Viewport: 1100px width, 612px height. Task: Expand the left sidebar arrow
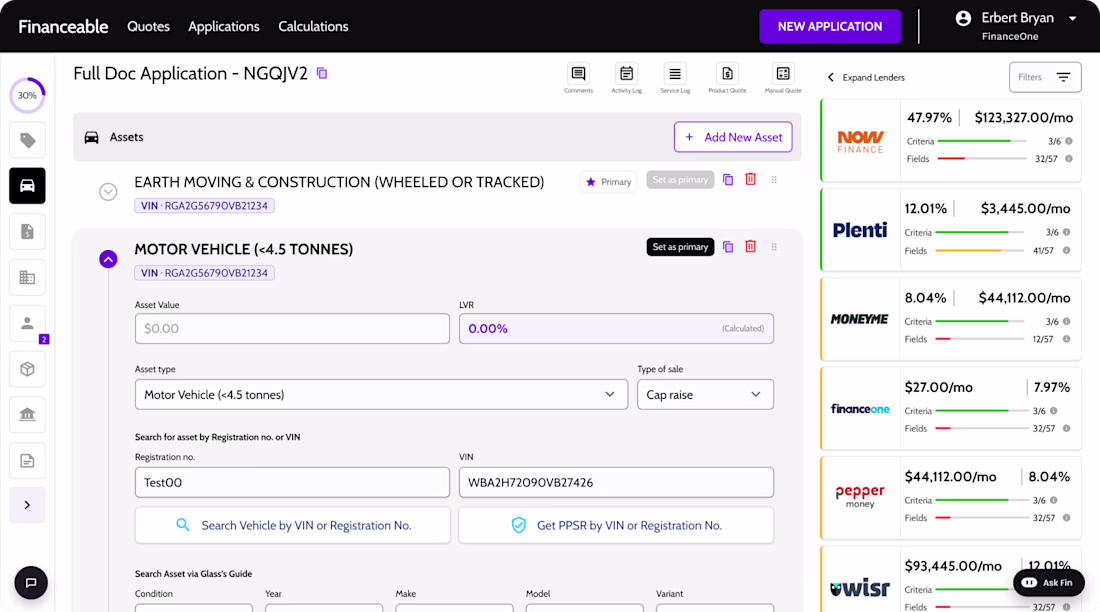pos(27,505)
